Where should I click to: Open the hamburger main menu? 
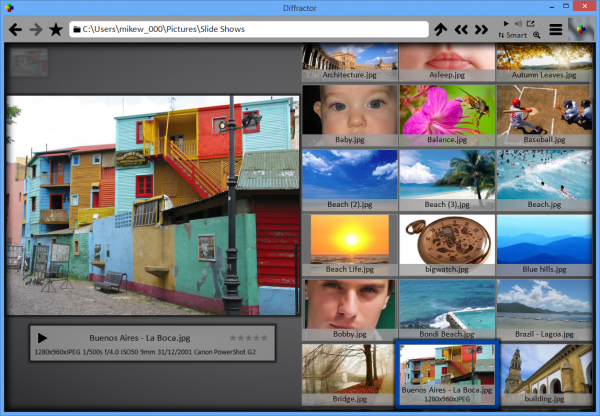(x=556, y=29)
